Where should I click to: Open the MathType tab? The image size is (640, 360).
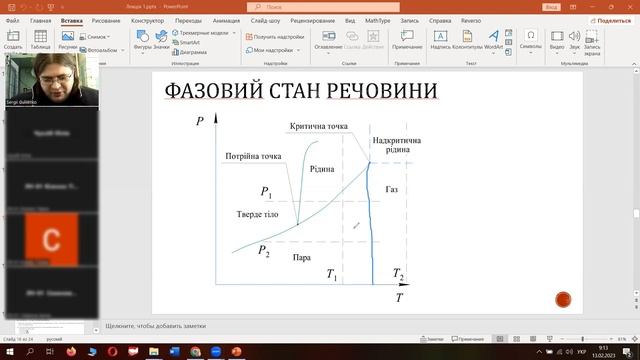(378, 20)
